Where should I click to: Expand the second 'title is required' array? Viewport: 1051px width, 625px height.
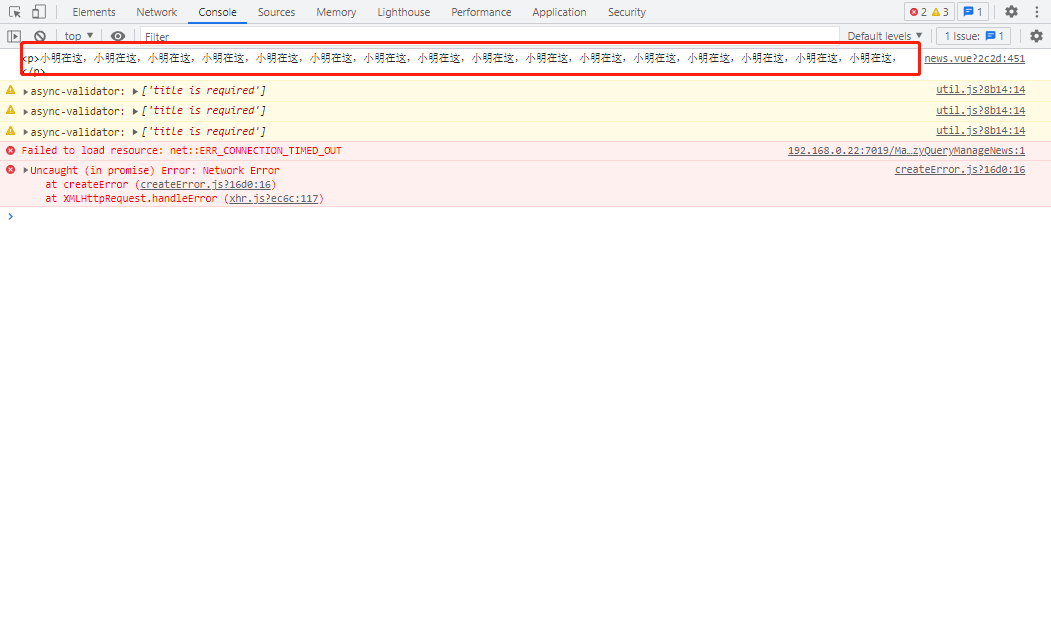[135, 111]
